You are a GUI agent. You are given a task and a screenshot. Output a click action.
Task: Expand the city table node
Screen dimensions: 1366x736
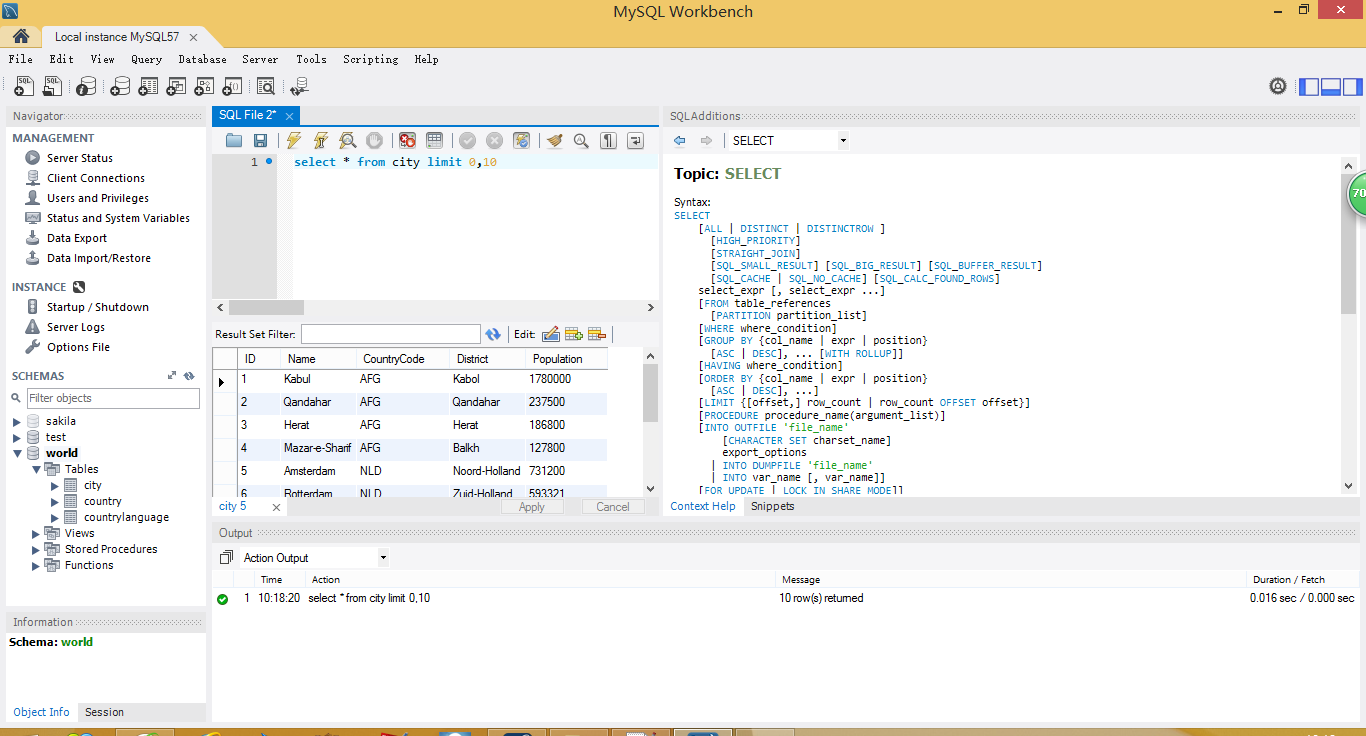coord(55,486)
